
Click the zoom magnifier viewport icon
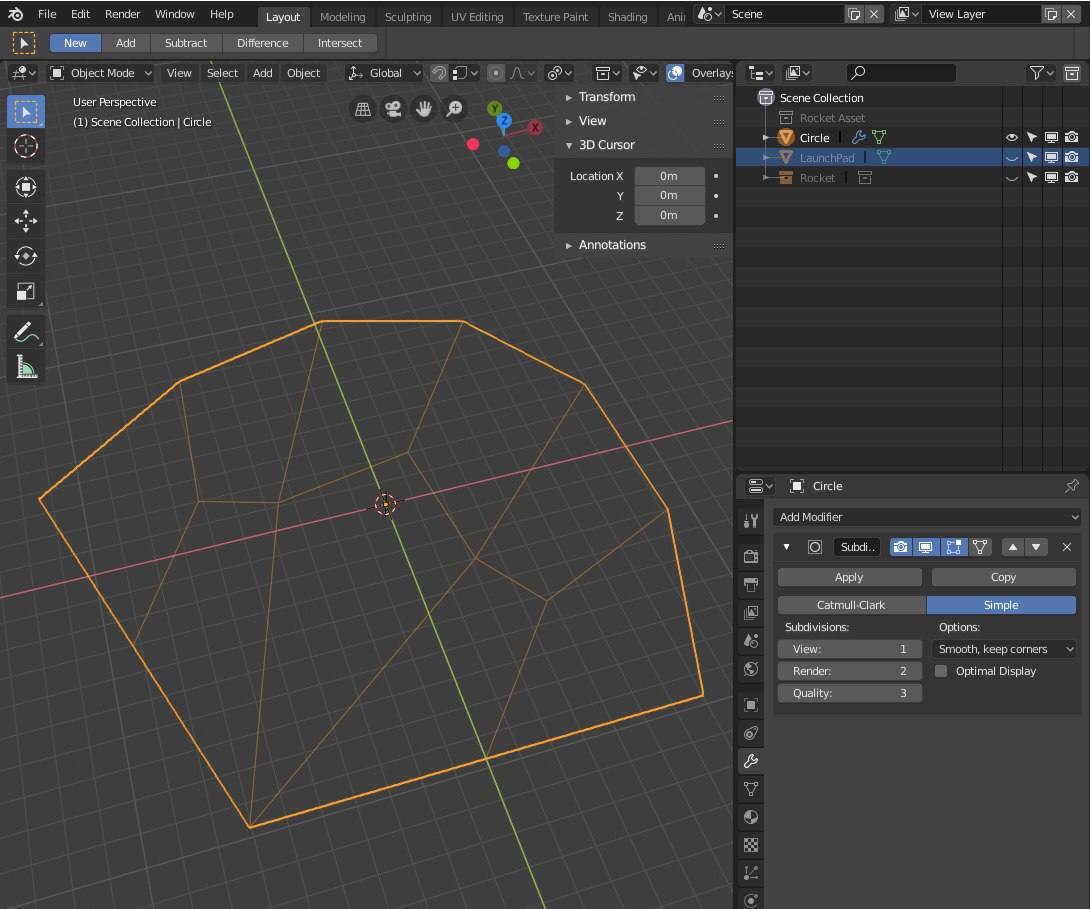(x=455, y=109)
